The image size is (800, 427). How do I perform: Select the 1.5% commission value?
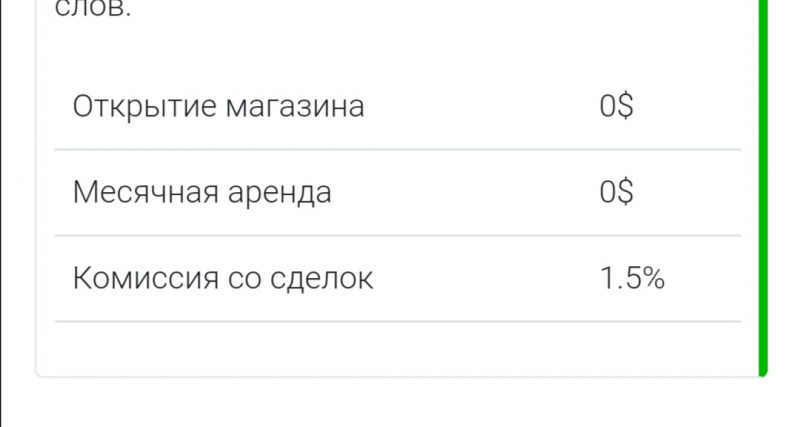pos(632,279)
